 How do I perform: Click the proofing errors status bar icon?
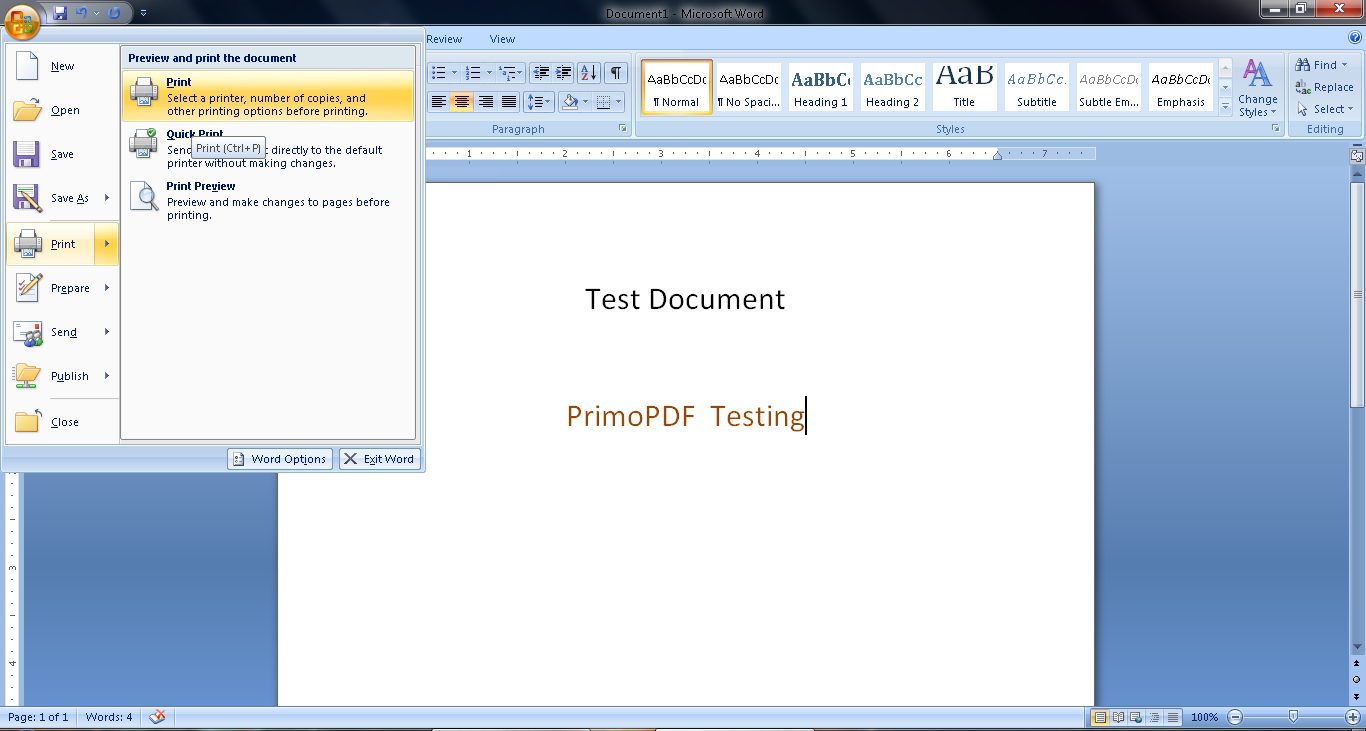tap(157, 717)
